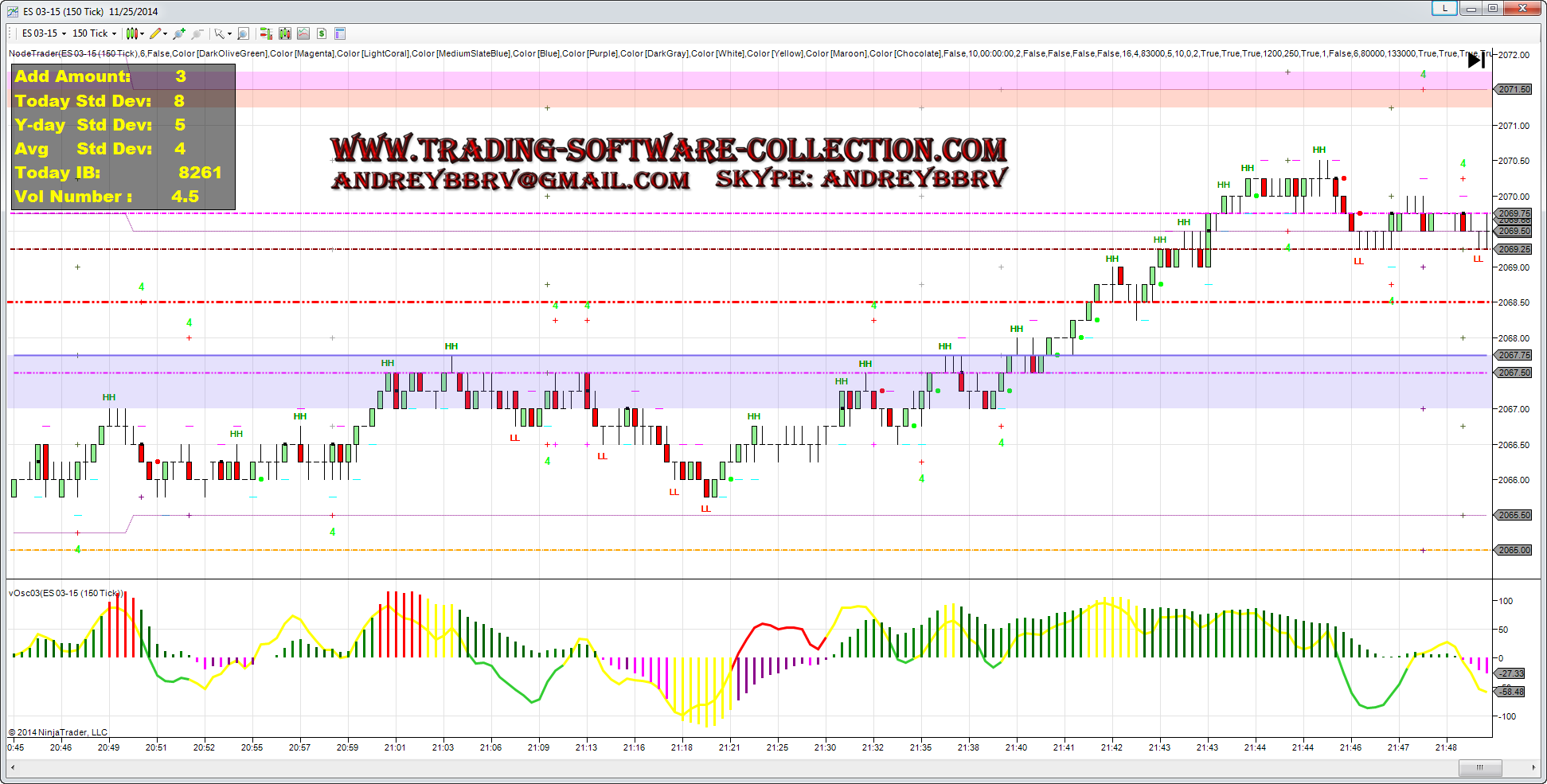This screenshot has height=784, width=1547.
Task: Click the scrollbar right arrow button
Action: tap(1533, 767)
